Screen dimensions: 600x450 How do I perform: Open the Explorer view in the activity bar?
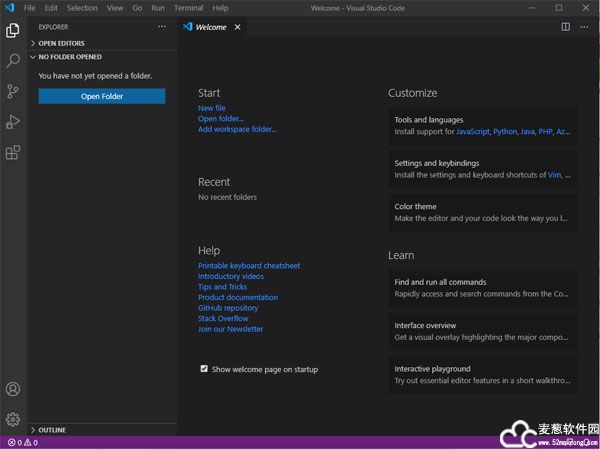tap(13, 30)
